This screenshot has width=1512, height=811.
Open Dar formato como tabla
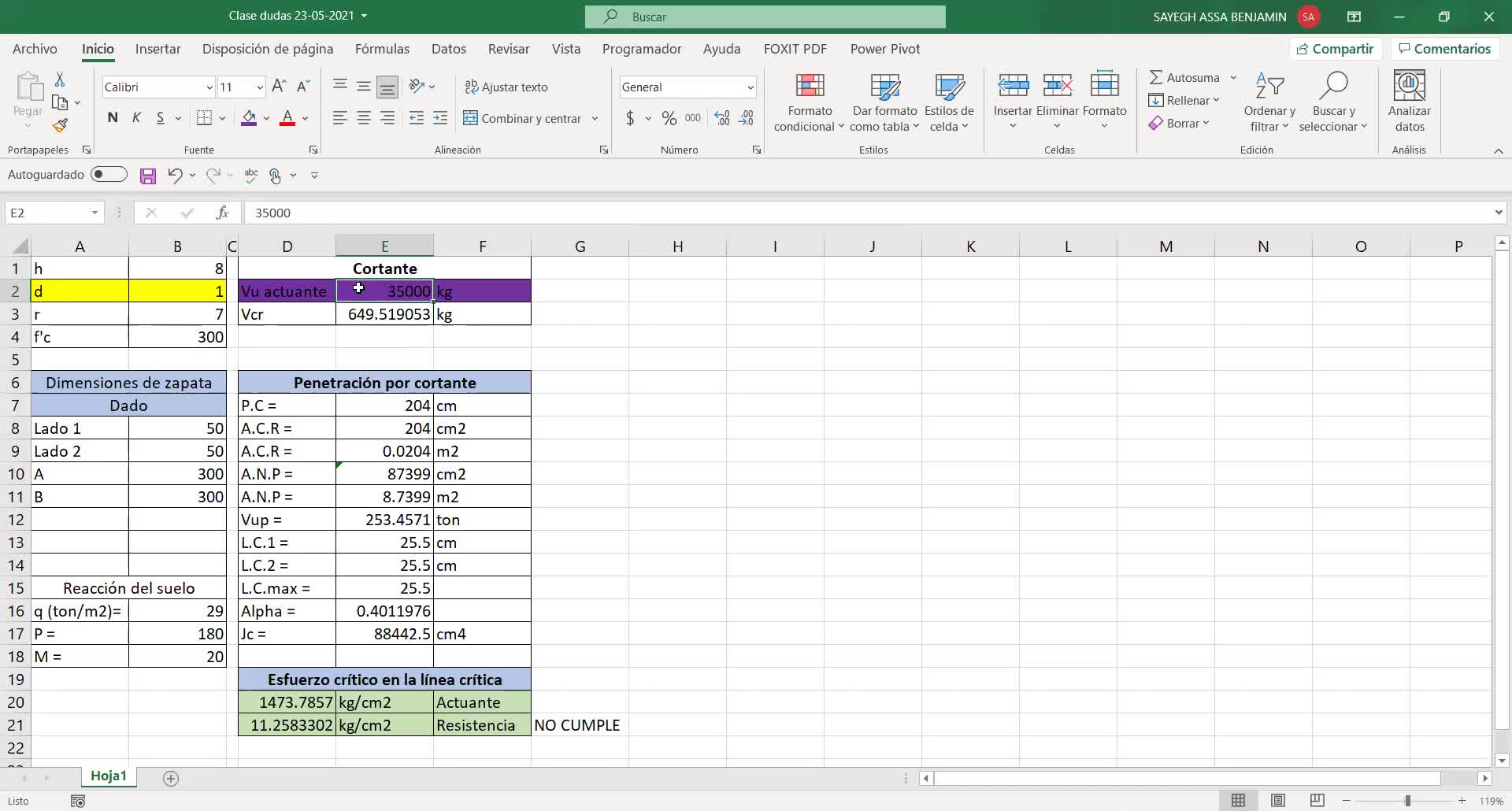(884, 103)
